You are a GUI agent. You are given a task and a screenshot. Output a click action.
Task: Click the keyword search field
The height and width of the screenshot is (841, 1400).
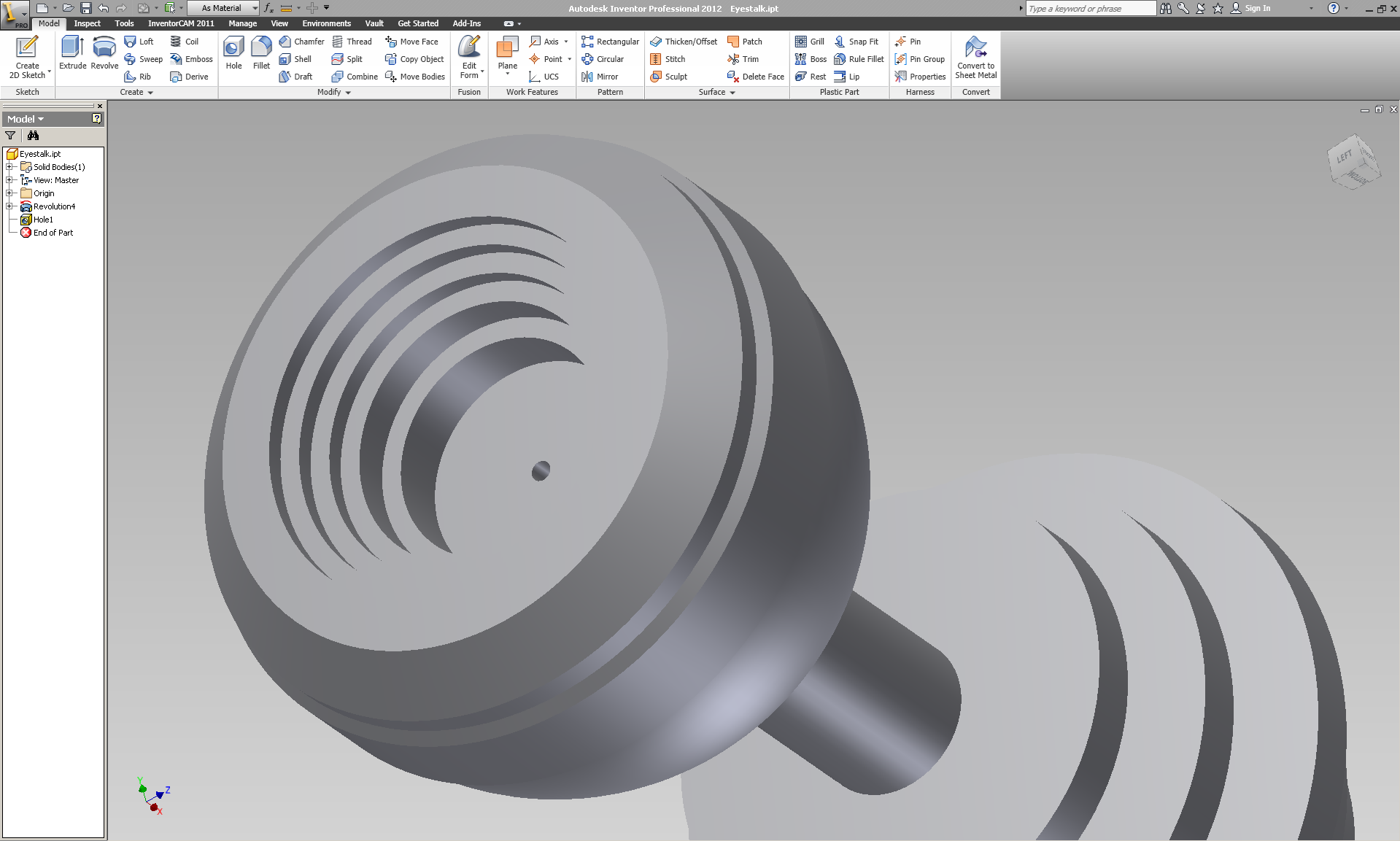(1090, 8)
